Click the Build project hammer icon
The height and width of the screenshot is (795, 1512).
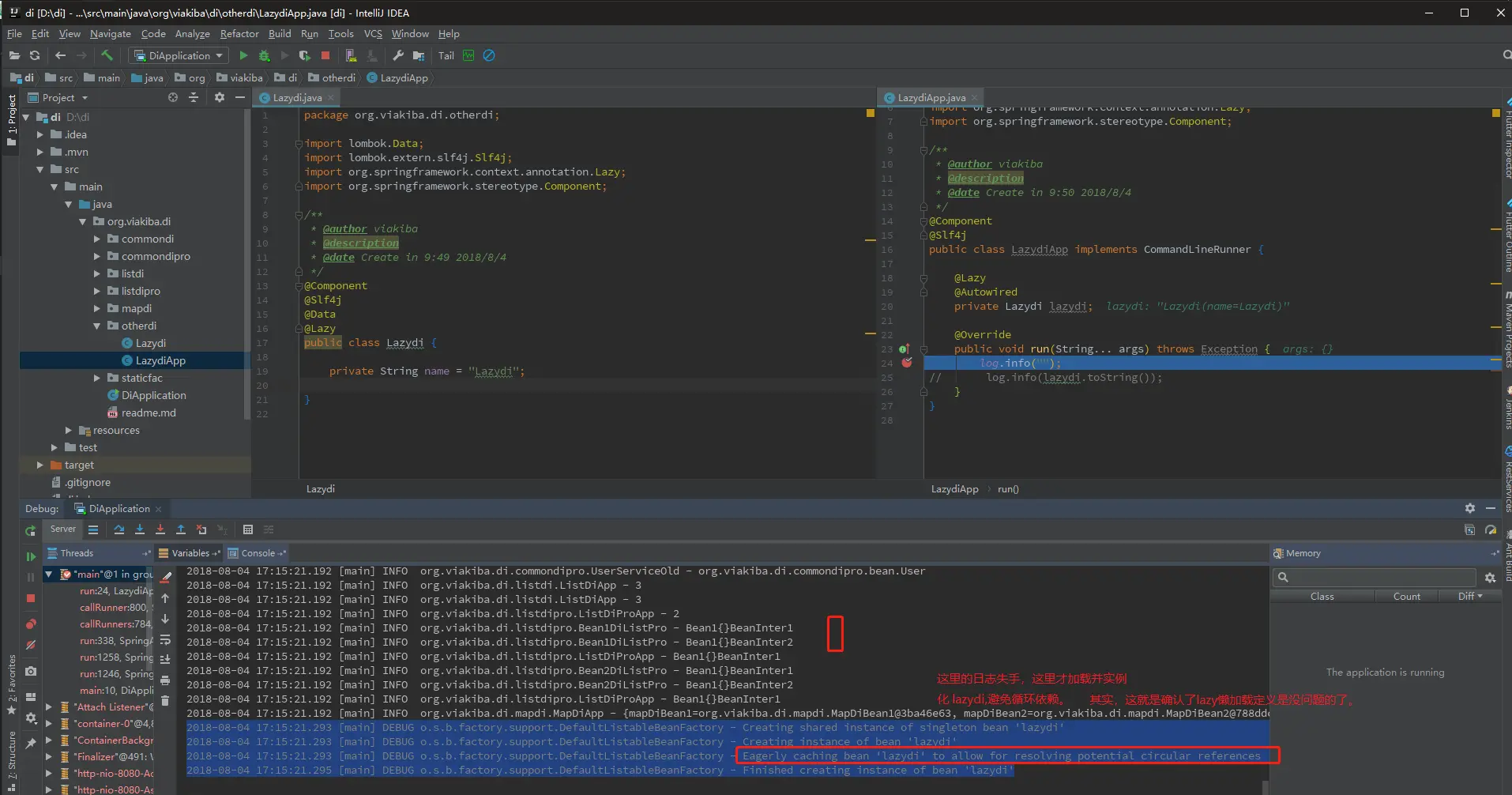(107, 55)
